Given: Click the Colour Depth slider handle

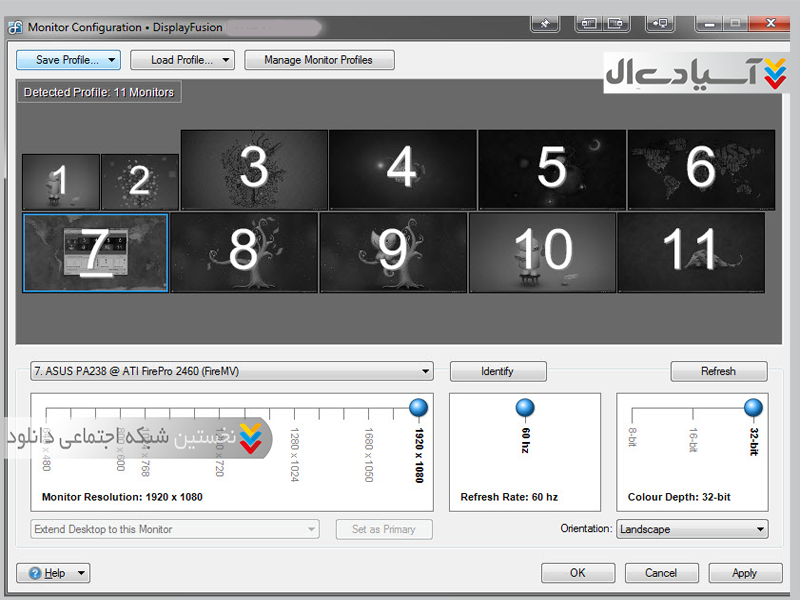Looking at the screenshot, I should pos(753,407).
